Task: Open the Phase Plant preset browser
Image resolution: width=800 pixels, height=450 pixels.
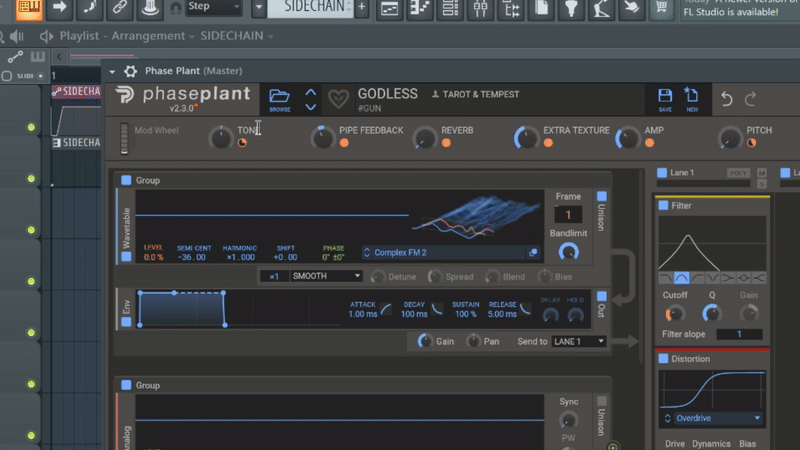Action: pyautogui.click(x=280, y=99)
